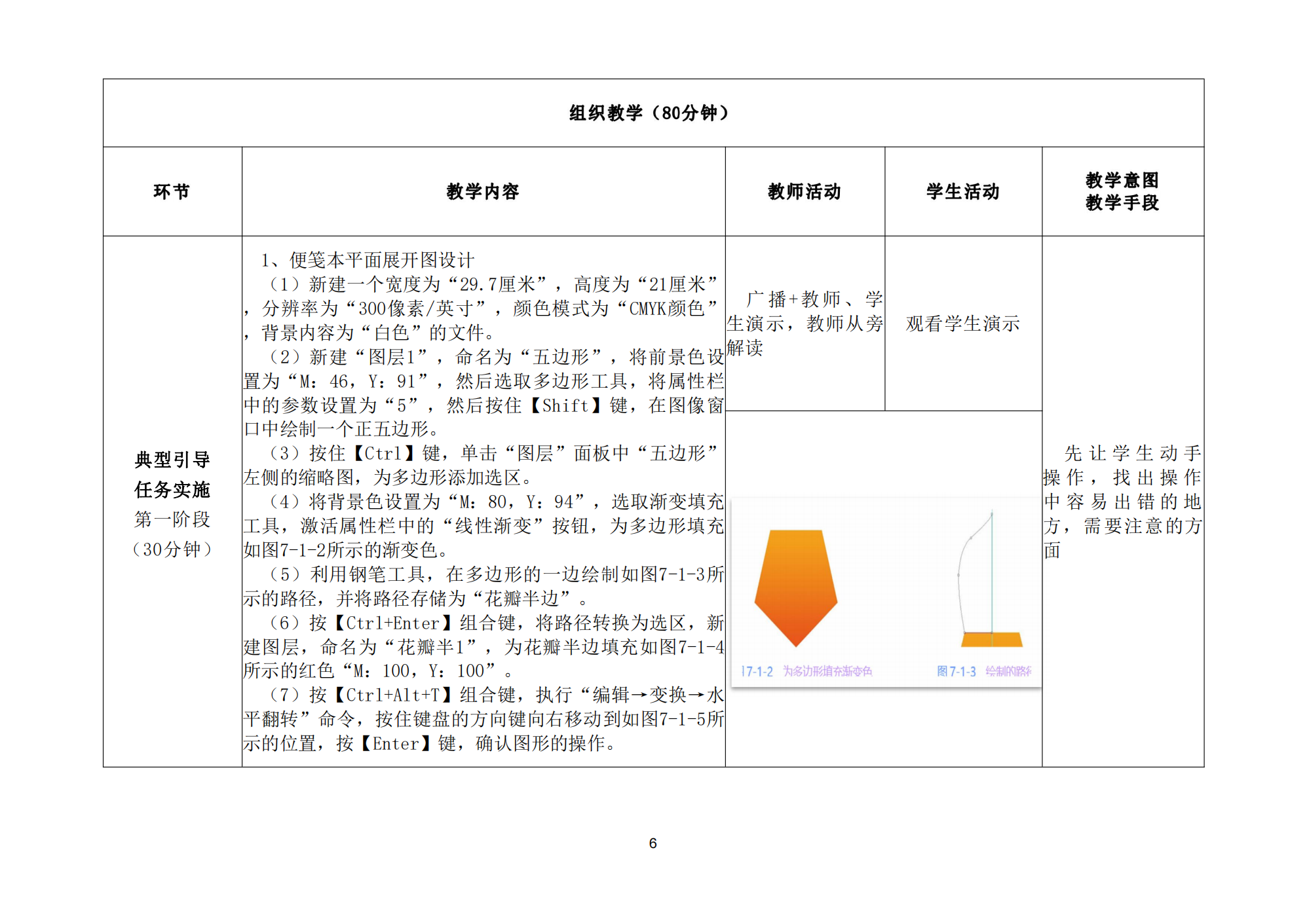
Task: Click the intent text '先让学生动手操作'
Action: tap(1122, 465)
